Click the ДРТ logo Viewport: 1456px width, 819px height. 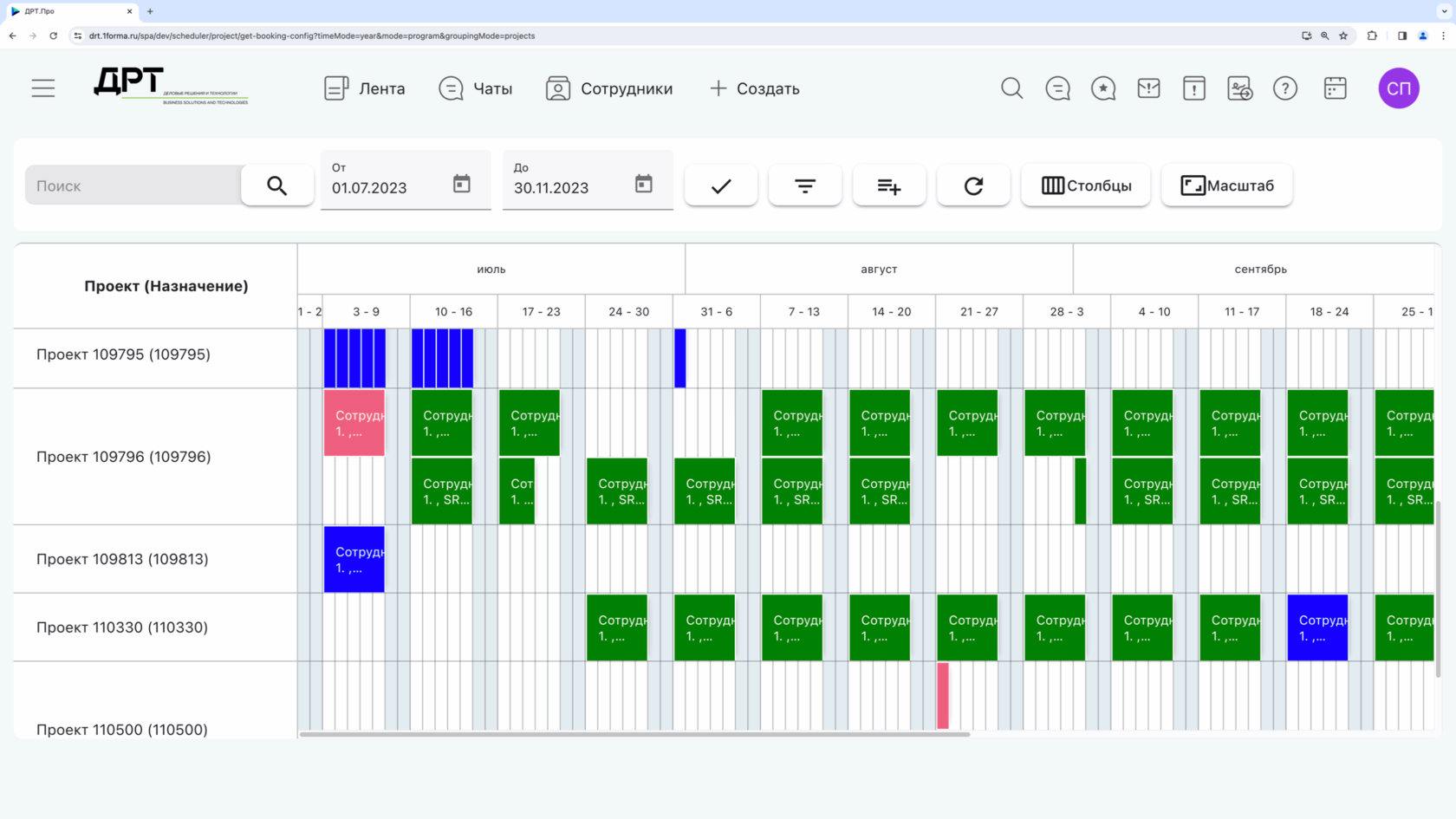pos(171,86)
